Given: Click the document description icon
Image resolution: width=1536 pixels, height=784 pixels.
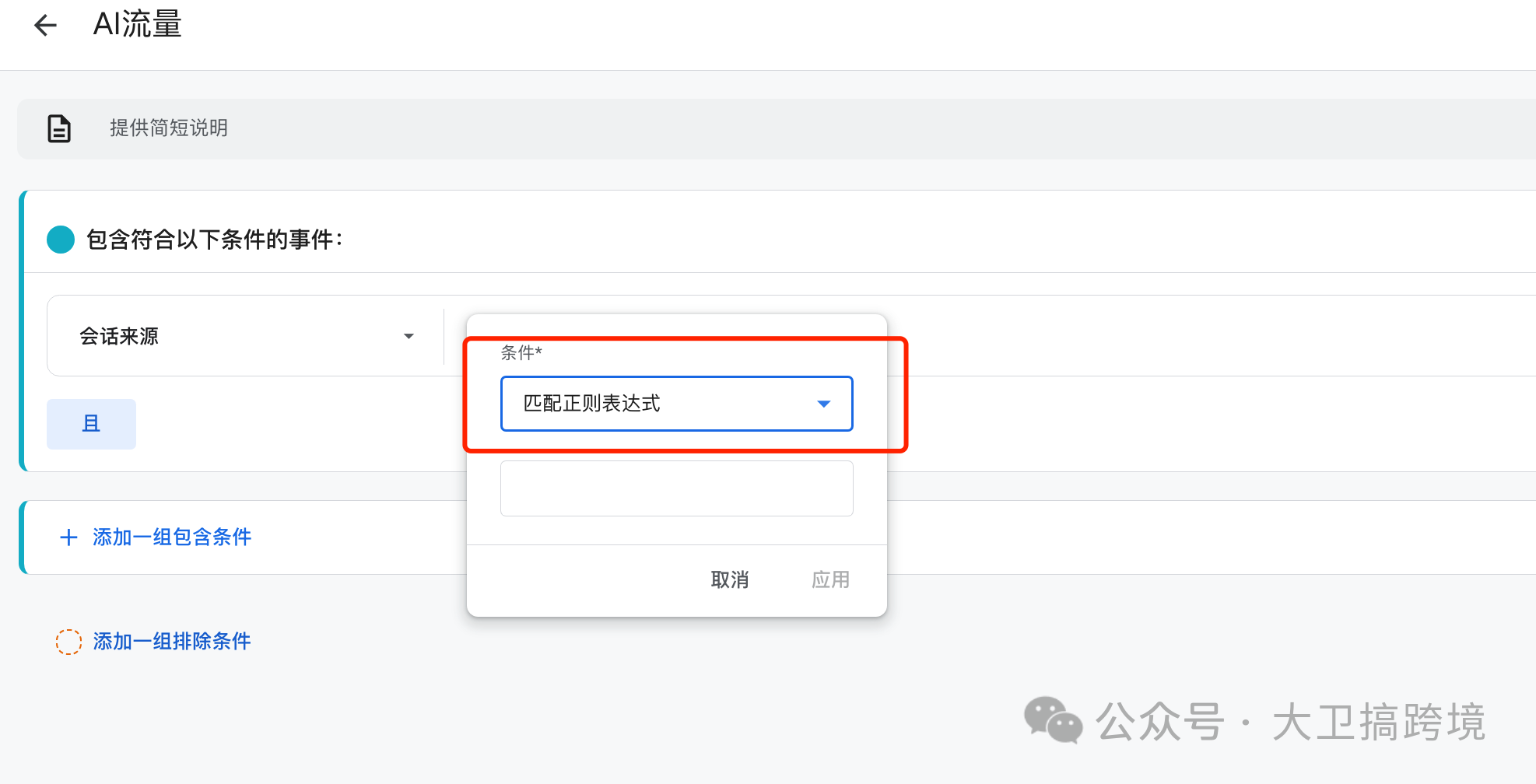Looking at the screenshot, I should (x=58, y=128).
